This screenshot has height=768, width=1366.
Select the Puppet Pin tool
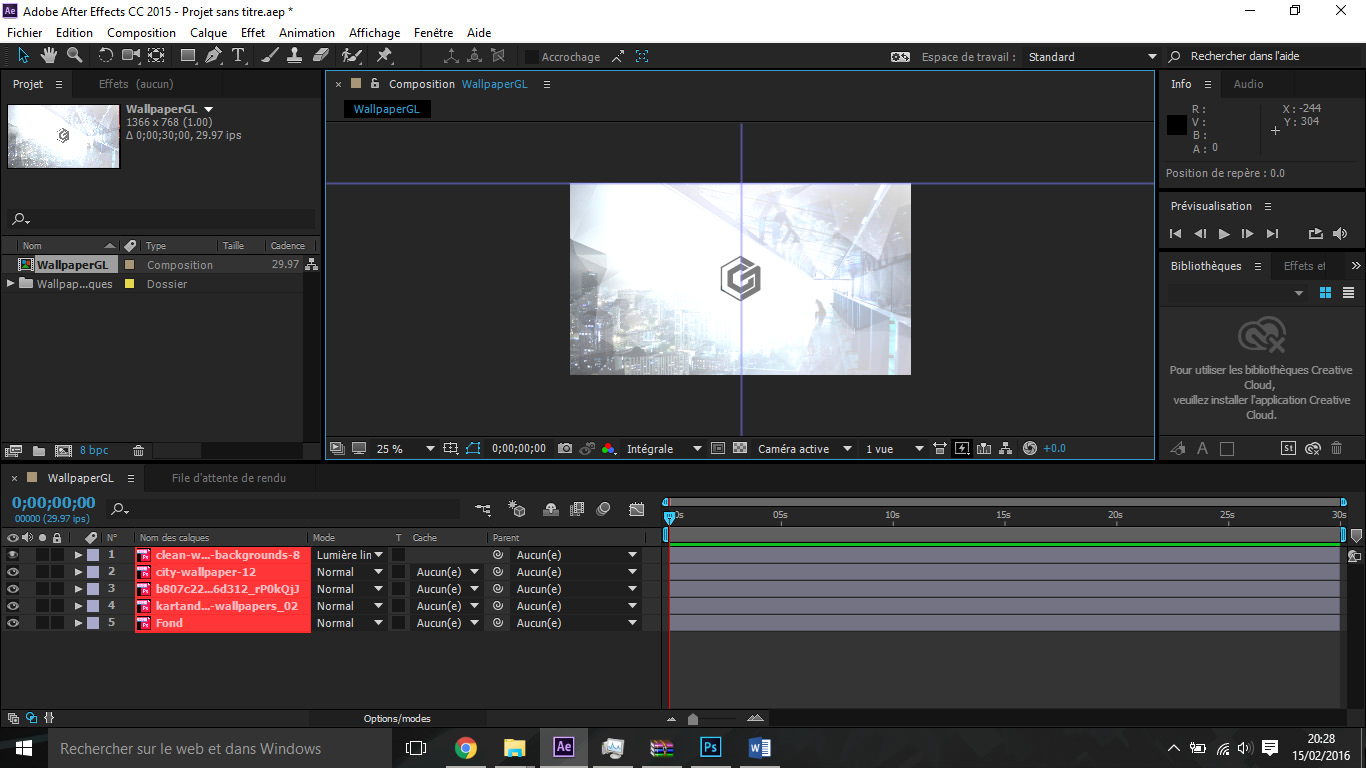[384, 56]
